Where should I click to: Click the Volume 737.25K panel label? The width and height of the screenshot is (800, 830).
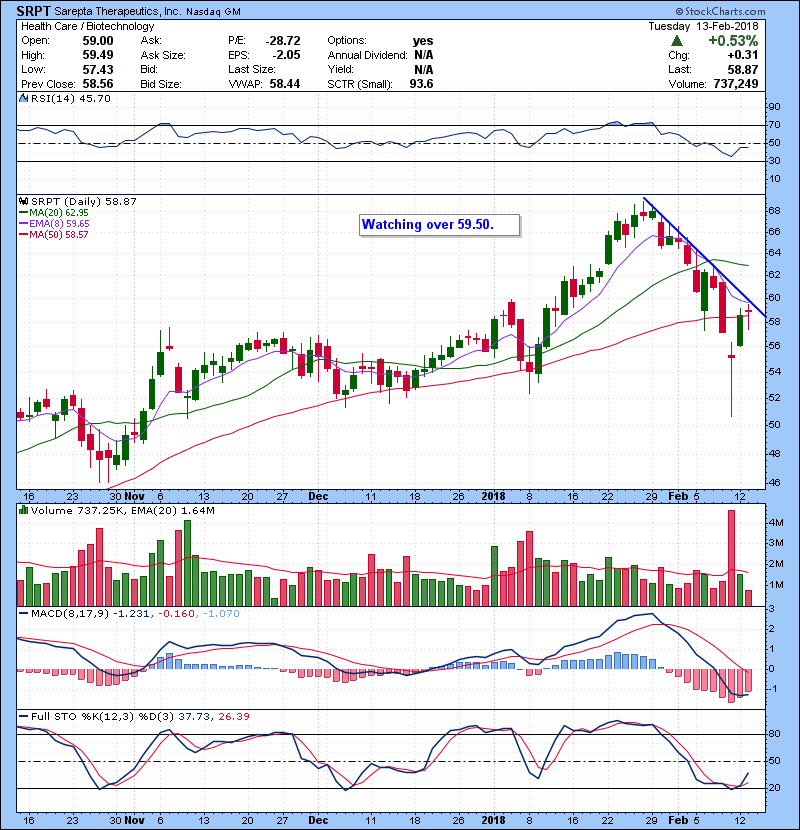(x=77, y=511)
